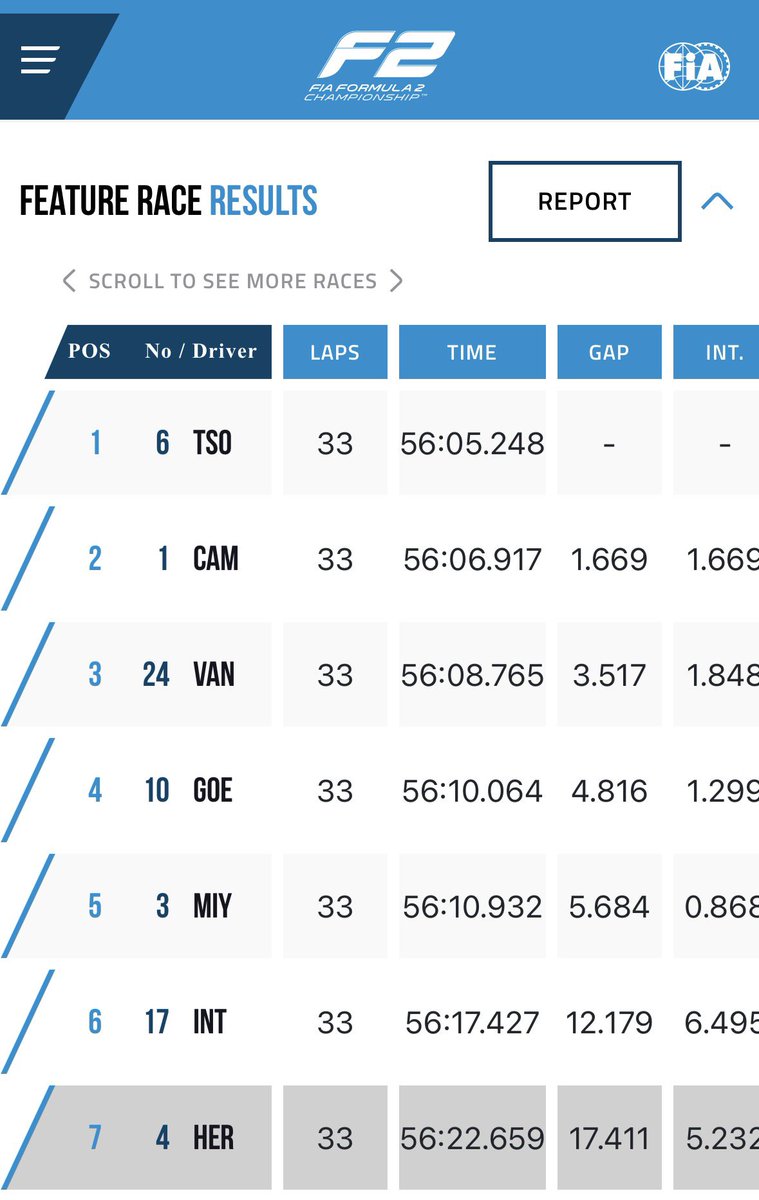Select laps value 33 in TSO row
759x1200 pixels.
(335, 443)
